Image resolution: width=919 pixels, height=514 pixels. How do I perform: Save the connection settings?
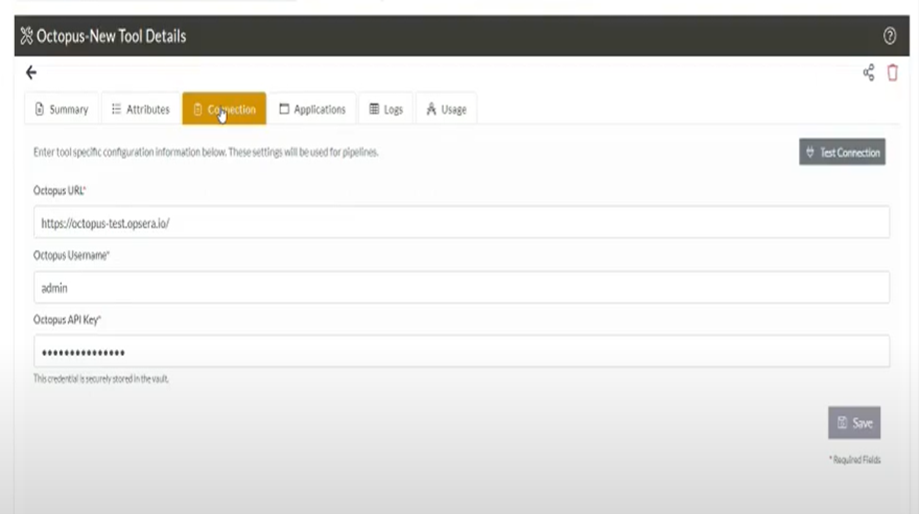854,423
